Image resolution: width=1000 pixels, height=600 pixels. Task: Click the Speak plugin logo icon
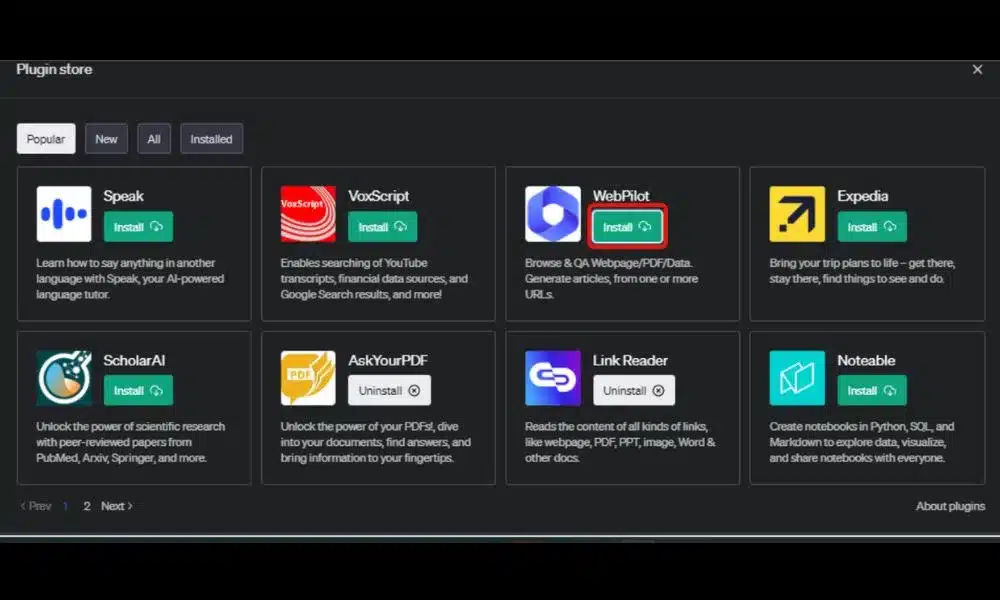[64, 214]
